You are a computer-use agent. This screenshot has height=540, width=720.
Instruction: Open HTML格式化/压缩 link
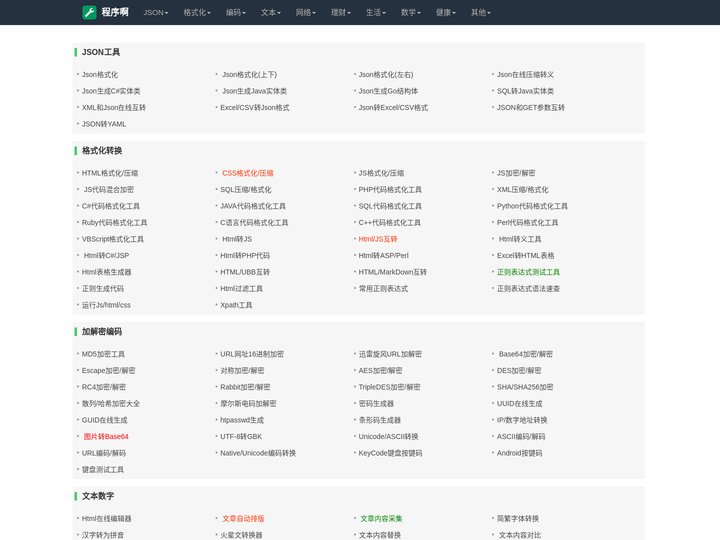[110, 173]
